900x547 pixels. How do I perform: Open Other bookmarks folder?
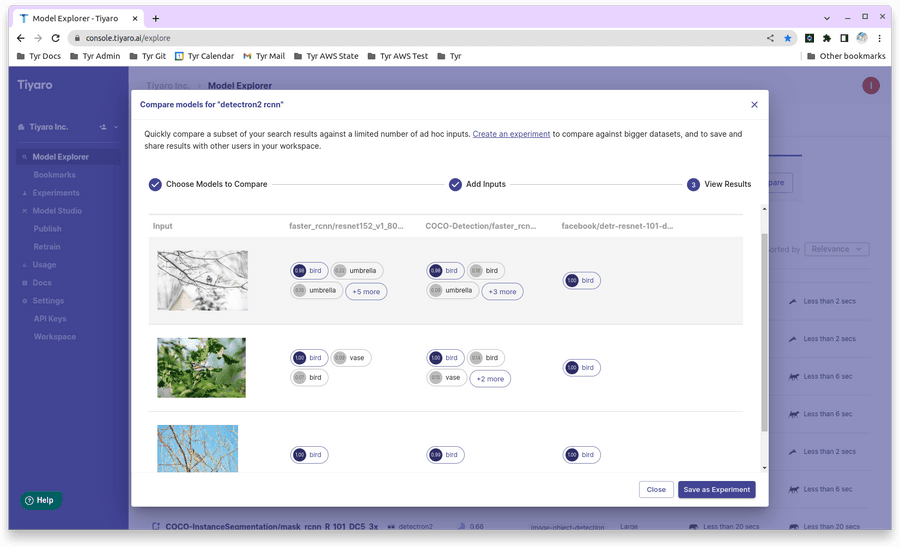coord(846,56)
